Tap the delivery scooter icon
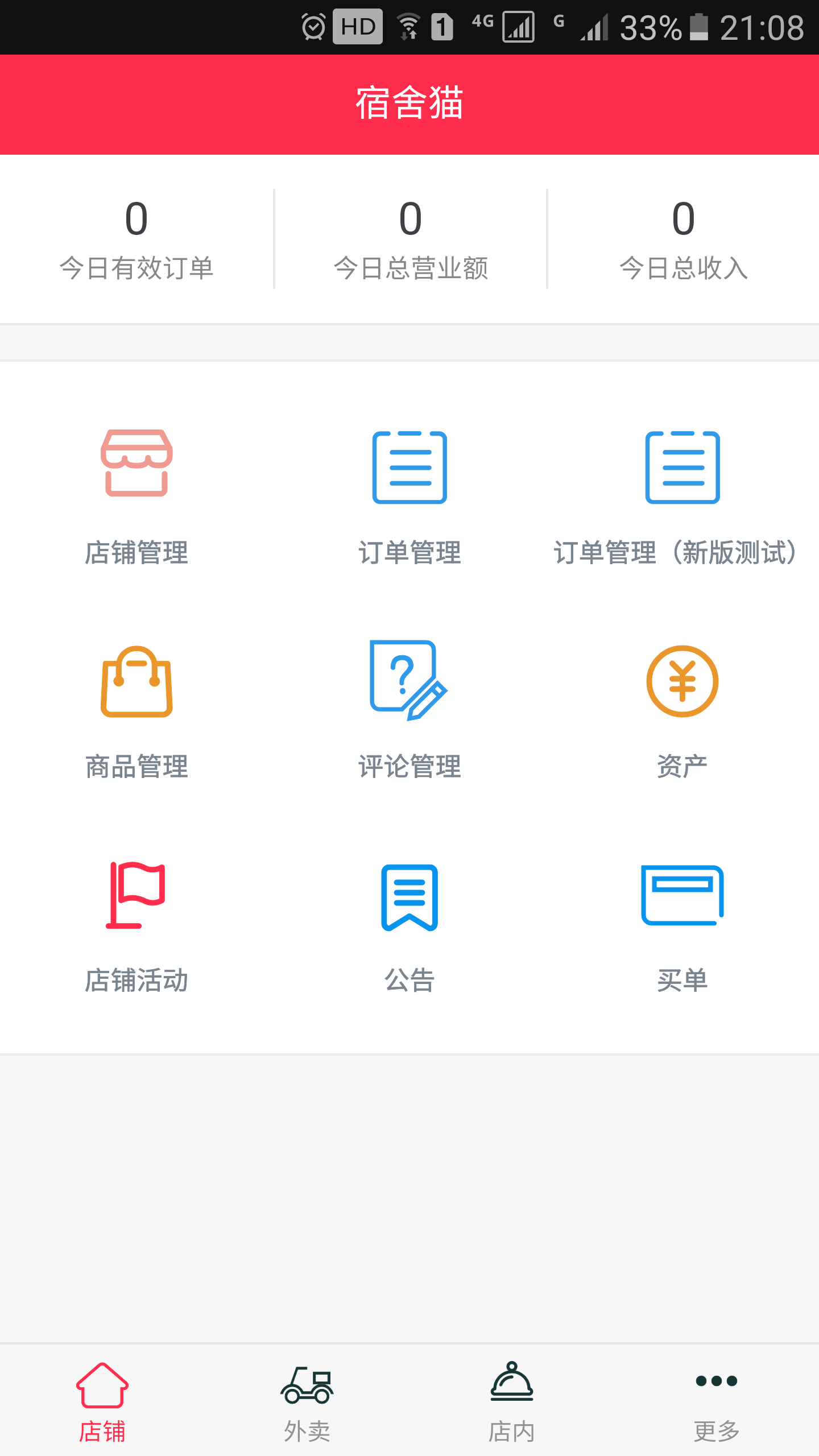 coord(307,1385)
